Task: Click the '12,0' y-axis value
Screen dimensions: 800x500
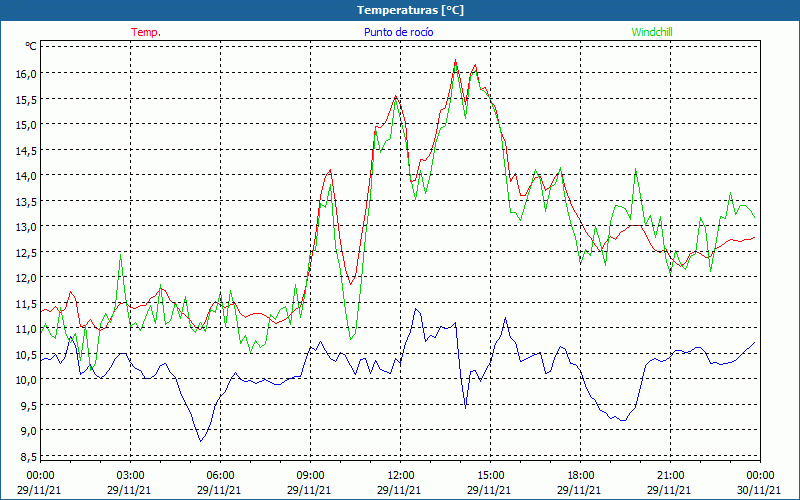Action: click(27, 278)
